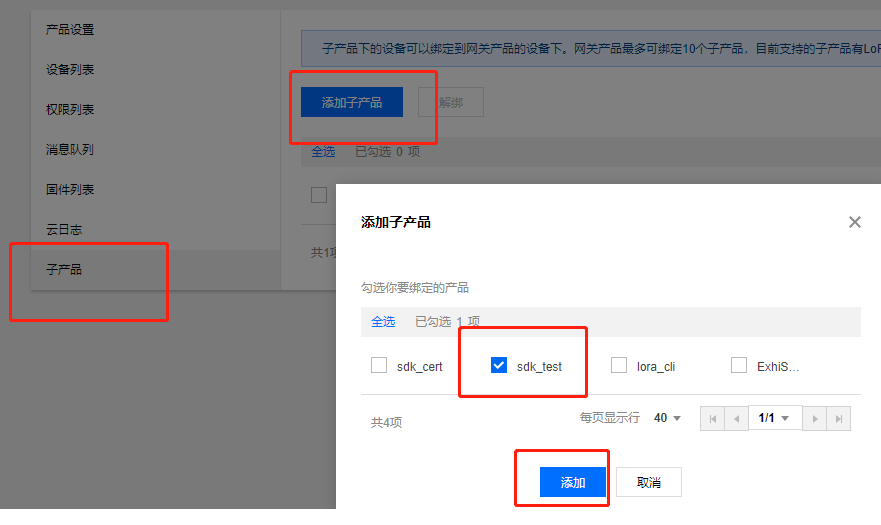Confirm with the 添加 button

[573, 482]
